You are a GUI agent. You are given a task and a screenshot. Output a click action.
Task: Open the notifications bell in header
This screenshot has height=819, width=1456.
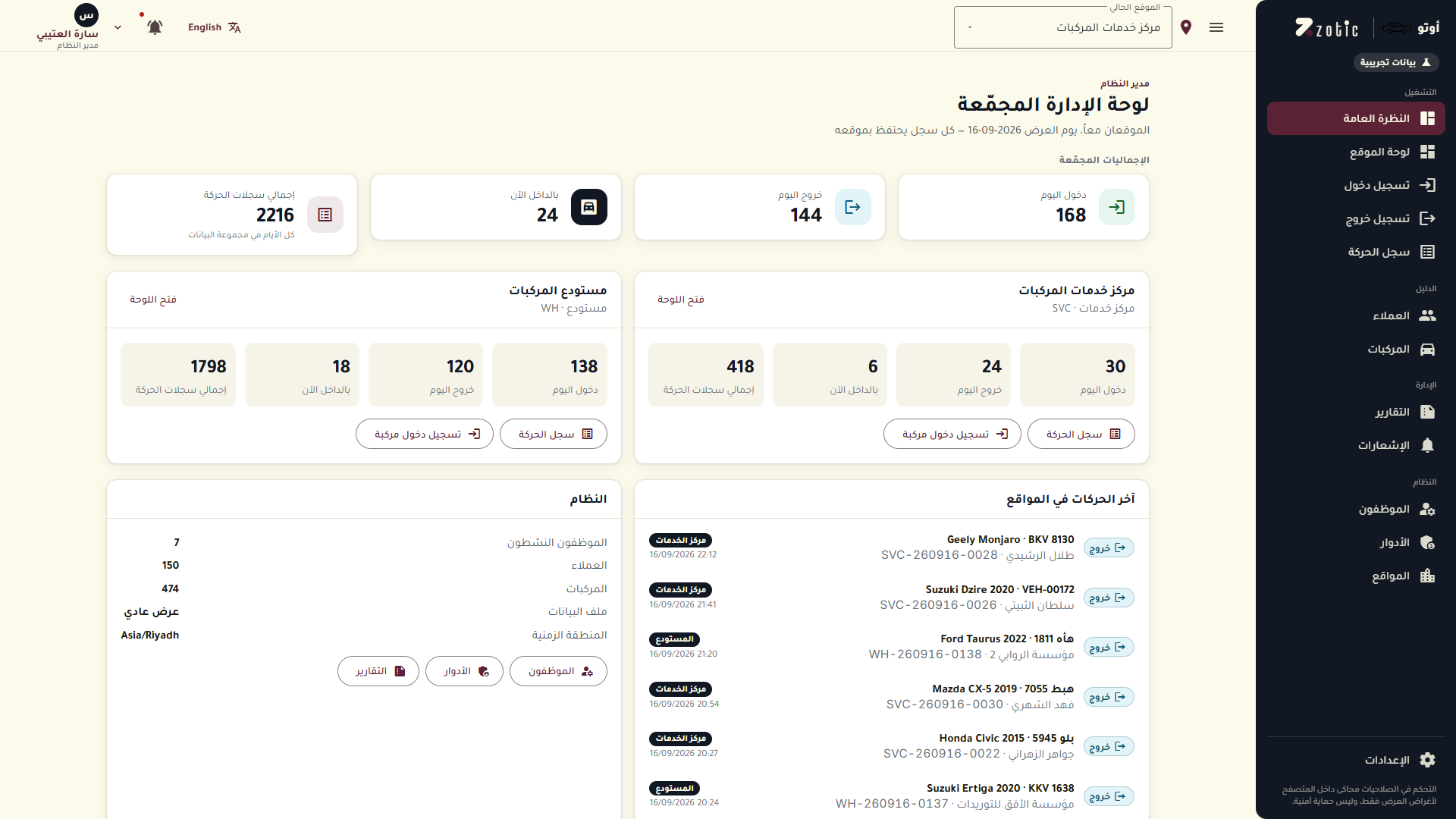coord(155,27)
